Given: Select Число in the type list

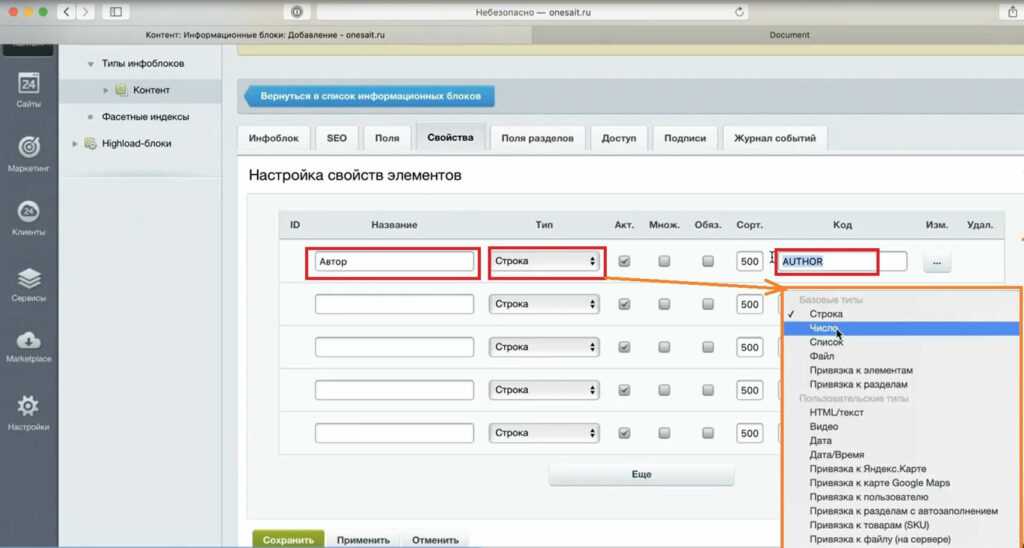Looking at the screenshot, I should coord(901,328).
